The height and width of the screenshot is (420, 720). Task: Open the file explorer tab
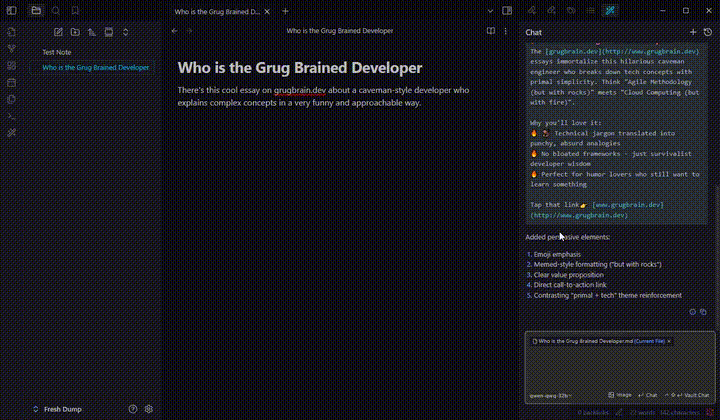[x=36, y=11]
